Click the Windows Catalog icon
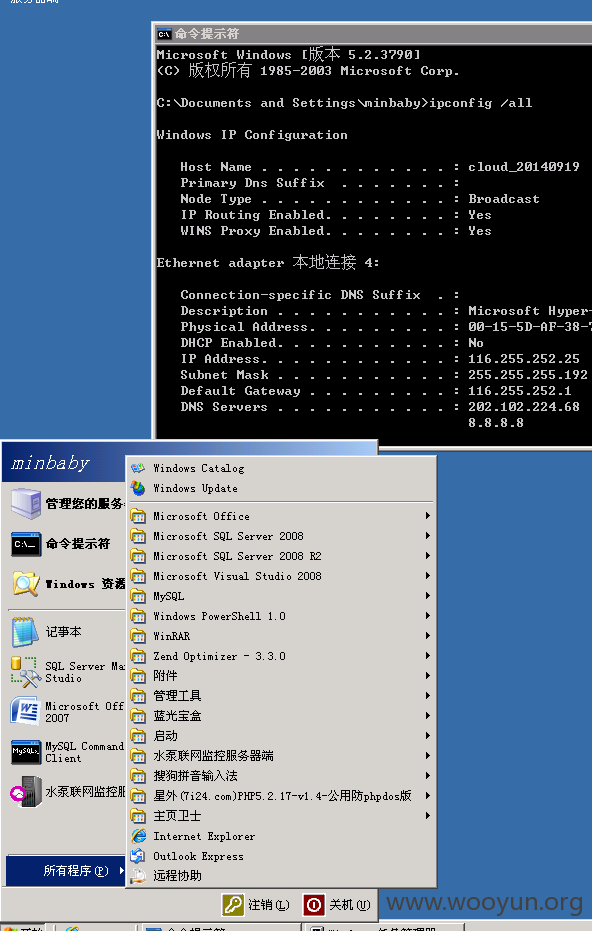Image resolution: width=592 pixels, height=931 pixels. pyautogui.click(x=138, y=468)
